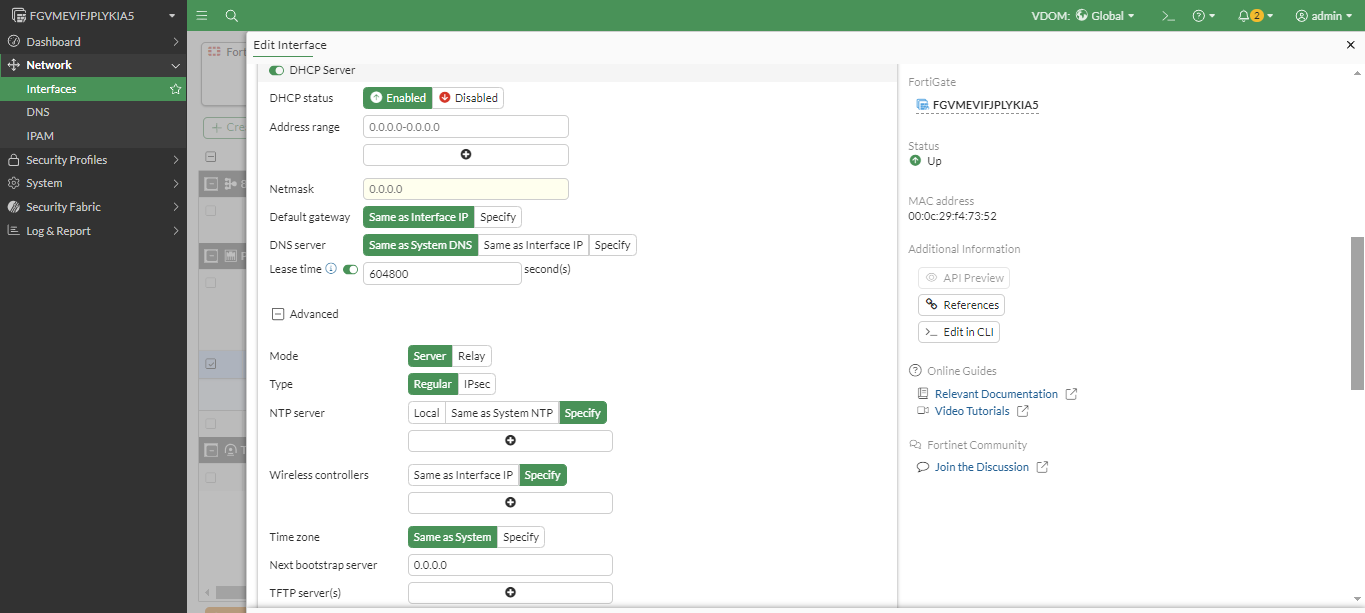
Task: Add an address range with plus icon
Action: 466,155
